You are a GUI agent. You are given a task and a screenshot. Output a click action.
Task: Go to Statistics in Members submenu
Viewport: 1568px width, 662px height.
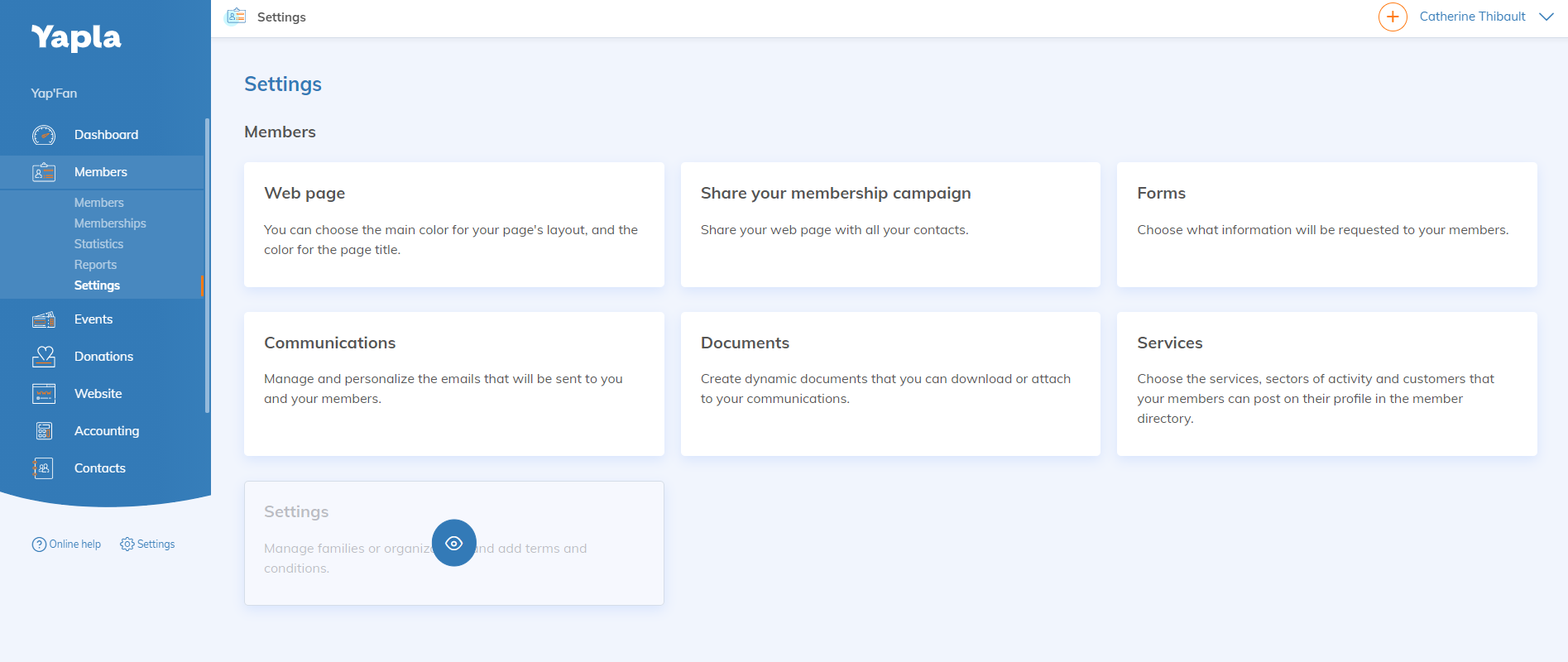pyautogui.click(x=98, y=244)
